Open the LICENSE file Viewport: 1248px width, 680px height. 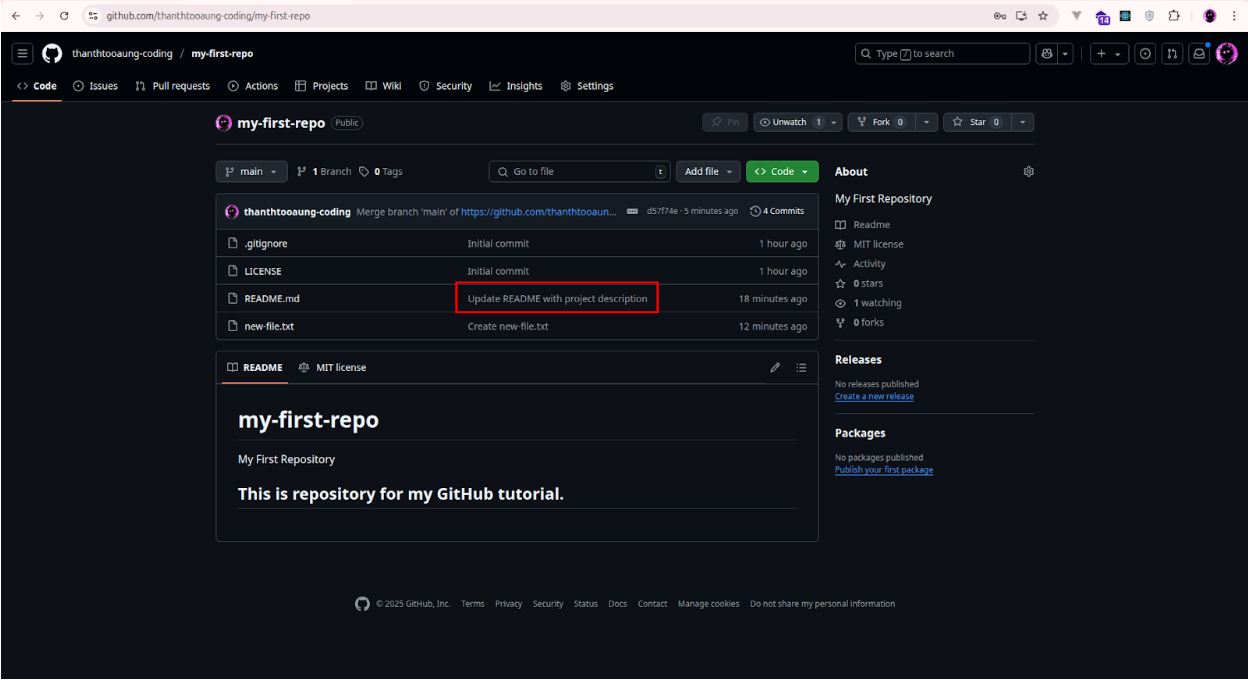[x=263, y=270]
